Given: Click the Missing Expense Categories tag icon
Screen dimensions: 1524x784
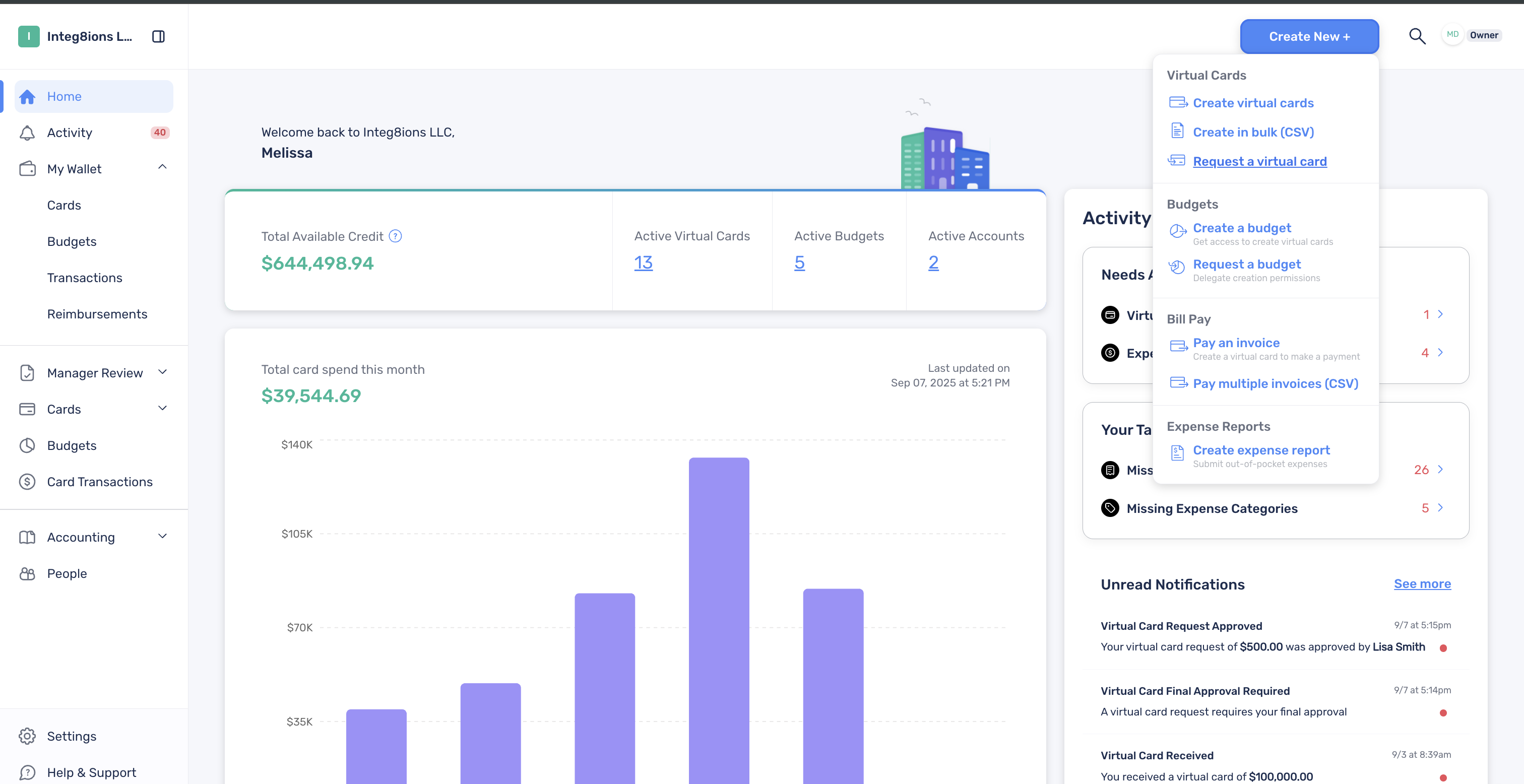Looking at the screenshot, I should pyautogui.click(x=1110, y=508).
